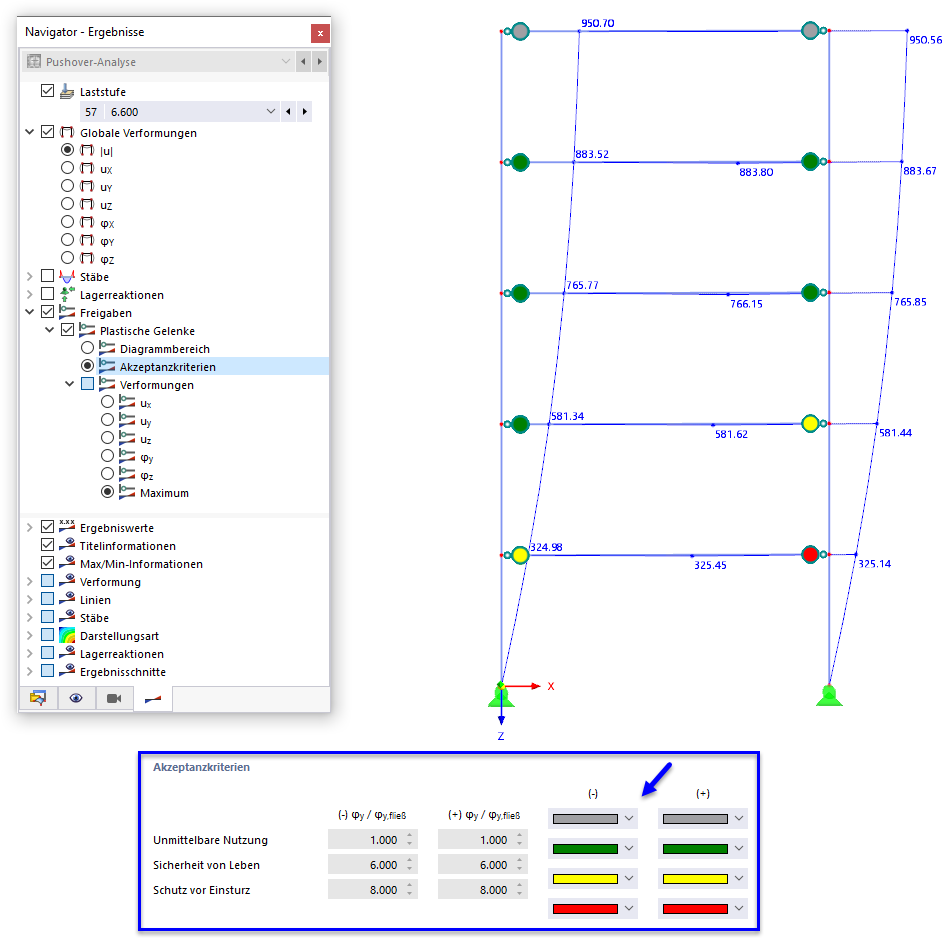The image size is (942, 938).
Task: Click the Linien display icon
Action: point(67,599)
